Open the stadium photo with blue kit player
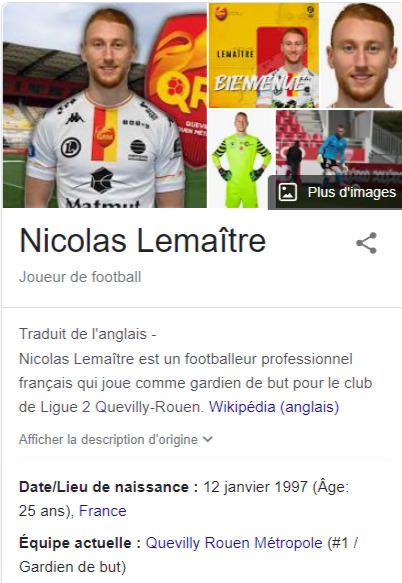 click(339, 143)
